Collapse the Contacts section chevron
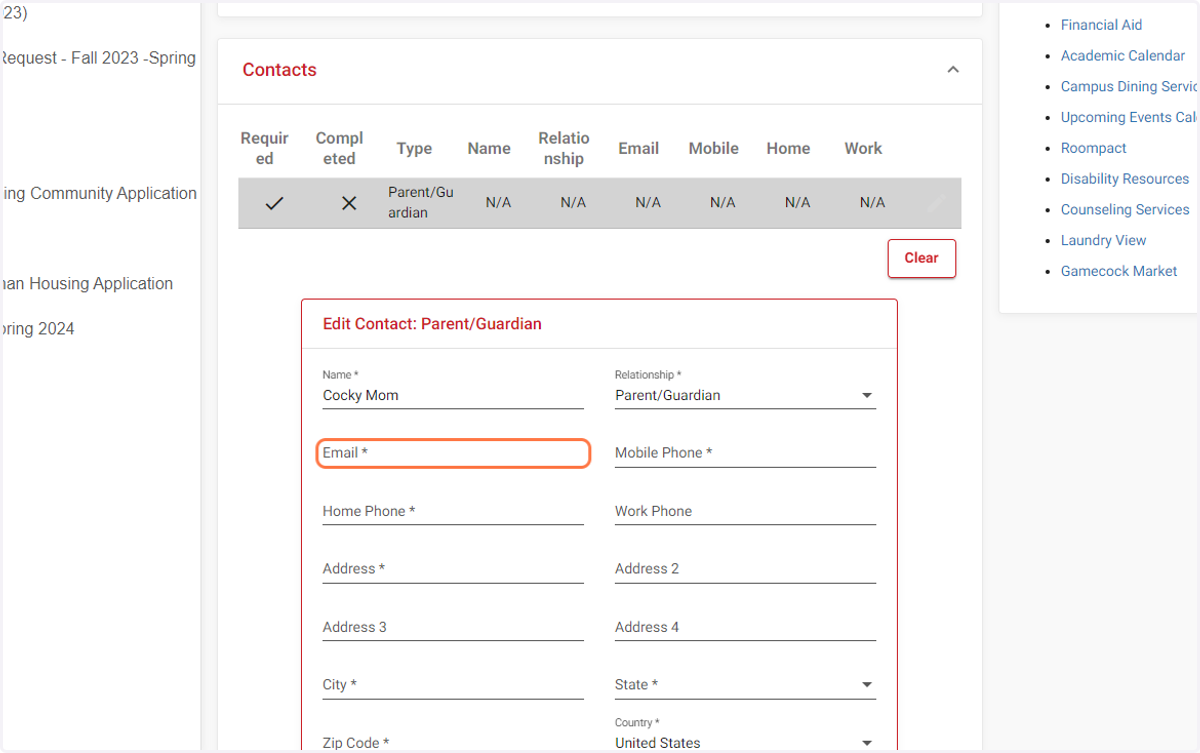The height and width of the screenshot is (753, 1200). (x=953, y=70)
